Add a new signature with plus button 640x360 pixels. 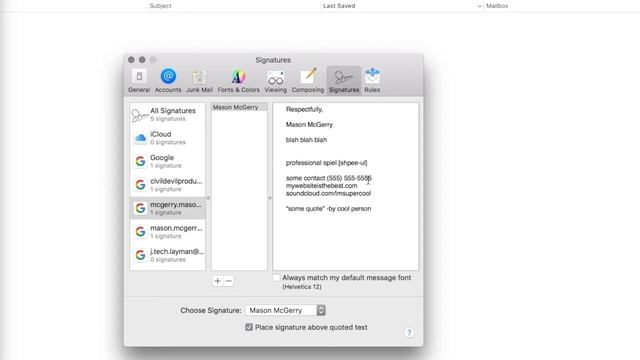point(218,281)
